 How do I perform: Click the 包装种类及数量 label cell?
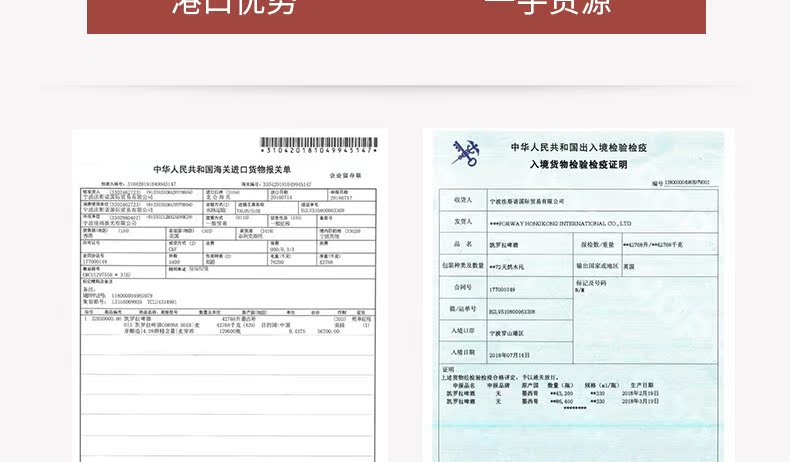click(463, 266)
